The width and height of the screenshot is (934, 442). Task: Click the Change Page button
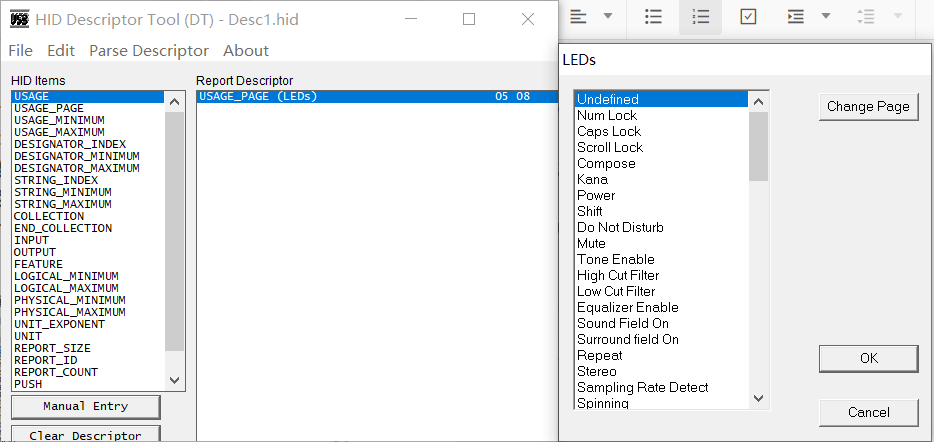click(868, 107)
